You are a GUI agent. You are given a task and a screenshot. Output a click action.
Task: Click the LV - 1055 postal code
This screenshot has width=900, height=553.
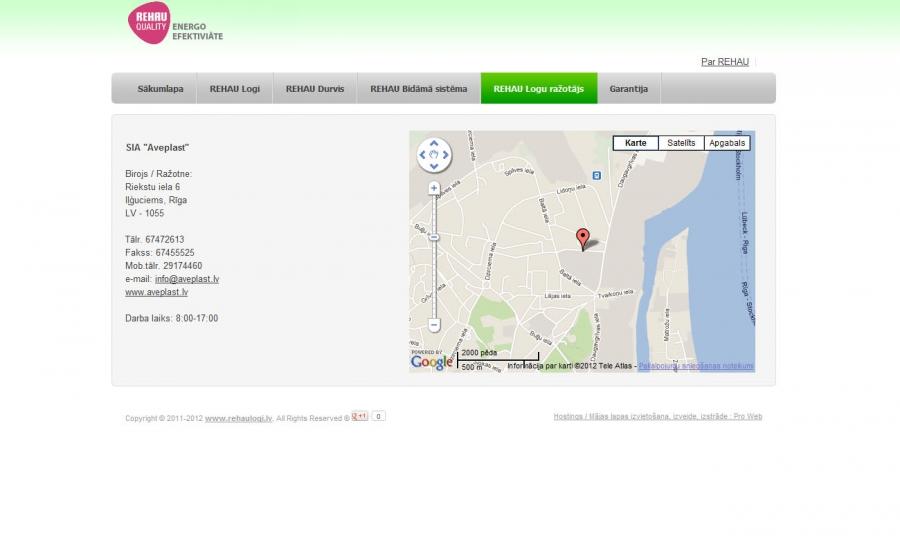pos(145,213)
